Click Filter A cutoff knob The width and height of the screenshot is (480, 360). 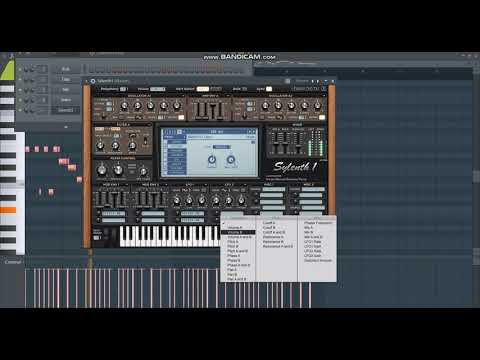pos(100,145)
